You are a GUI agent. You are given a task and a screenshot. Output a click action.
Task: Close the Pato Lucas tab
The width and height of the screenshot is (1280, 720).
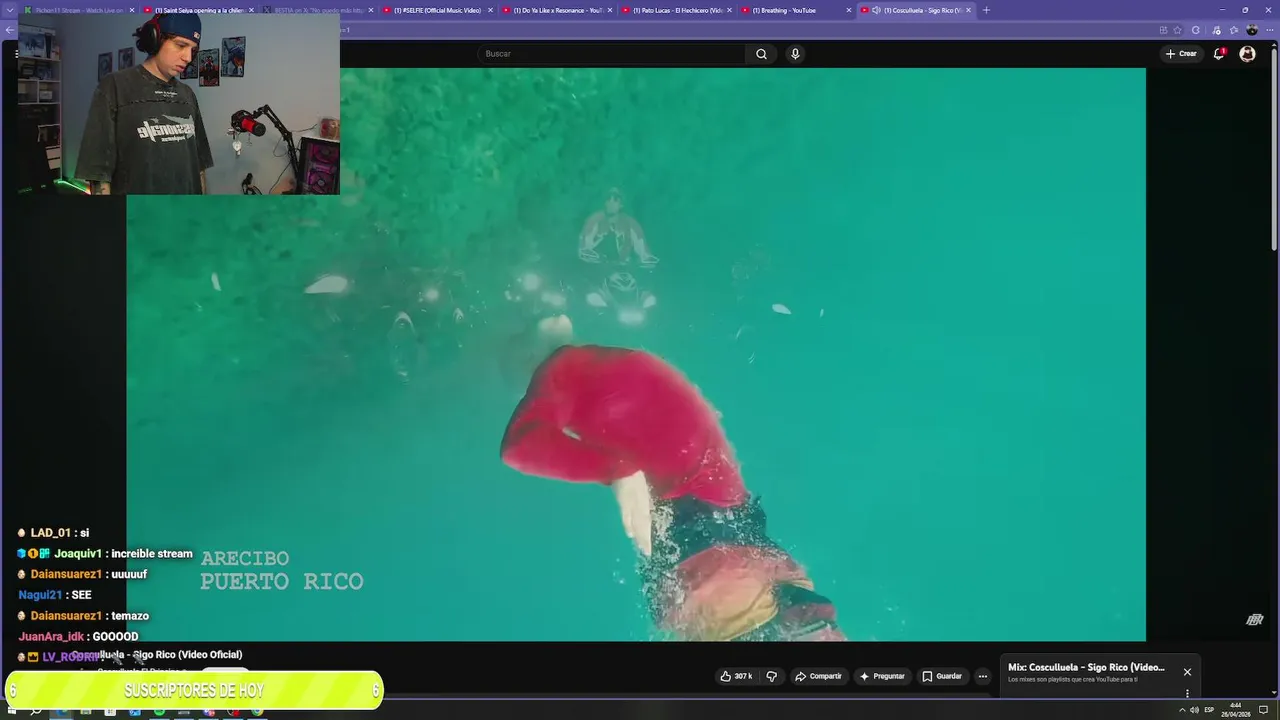tap(730, 10)
